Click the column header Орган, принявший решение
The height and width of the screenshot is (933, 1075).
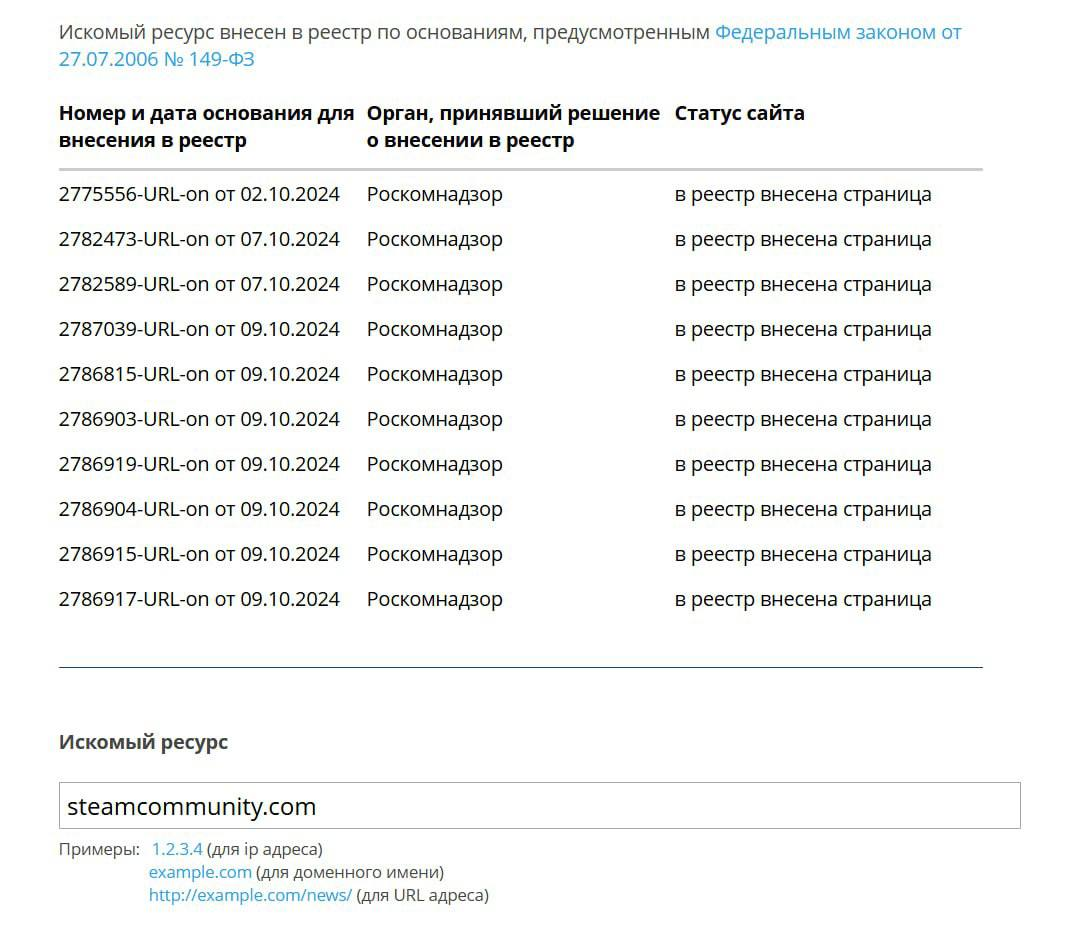(513, 126)
